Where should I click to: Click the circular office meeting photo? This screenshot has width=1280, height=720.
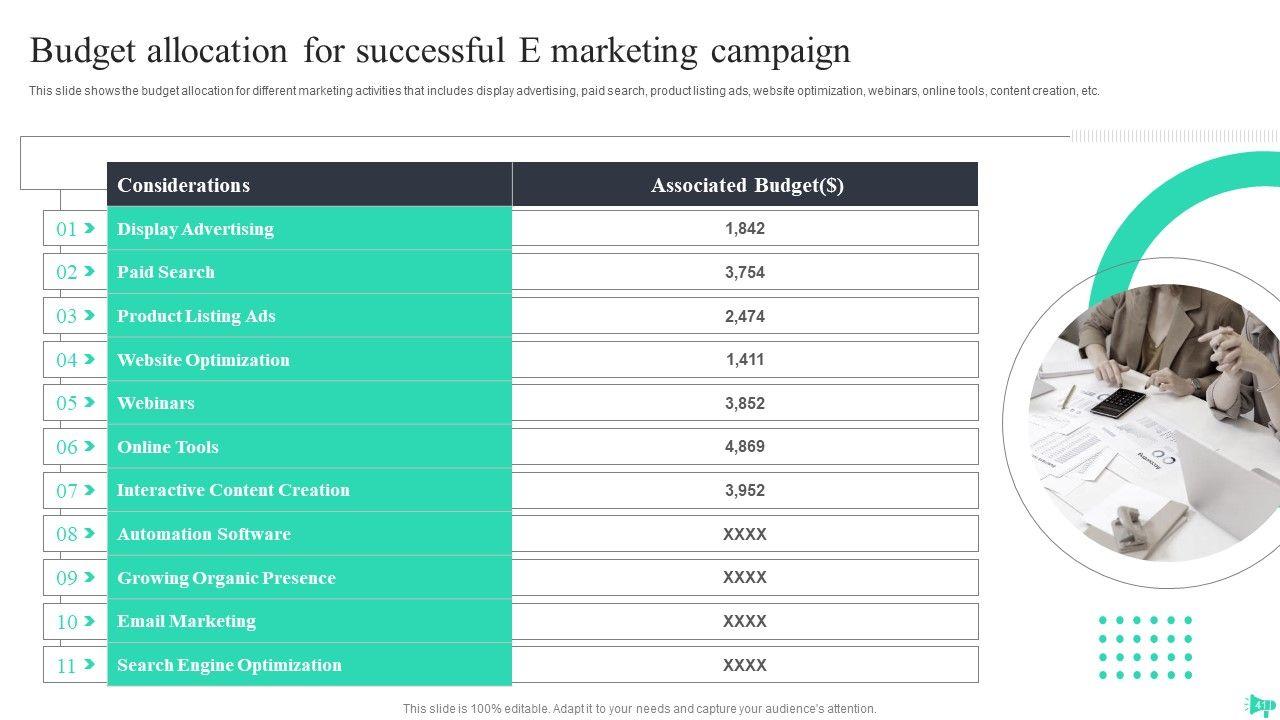pyautogui.click(x=1150, y=425)
